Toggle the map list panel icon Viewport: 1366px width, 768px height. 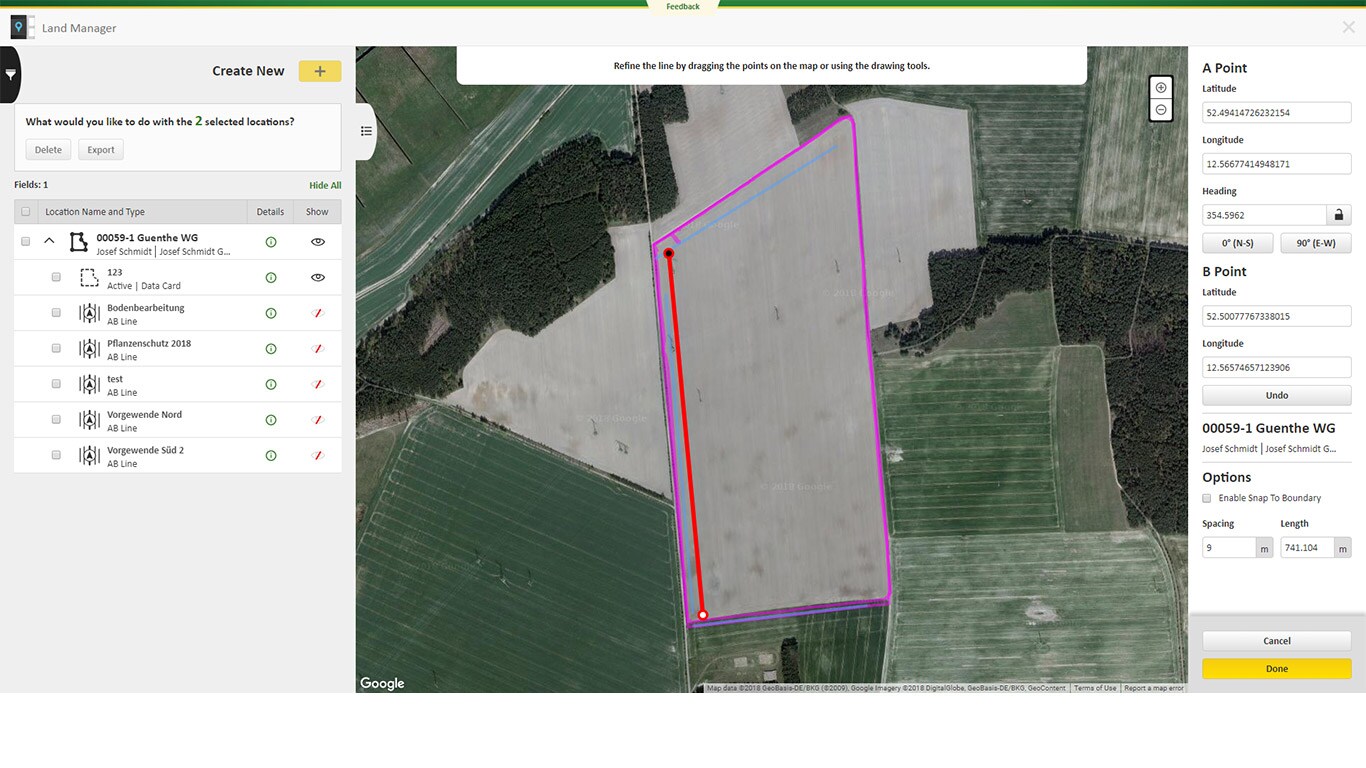[366, 131]
